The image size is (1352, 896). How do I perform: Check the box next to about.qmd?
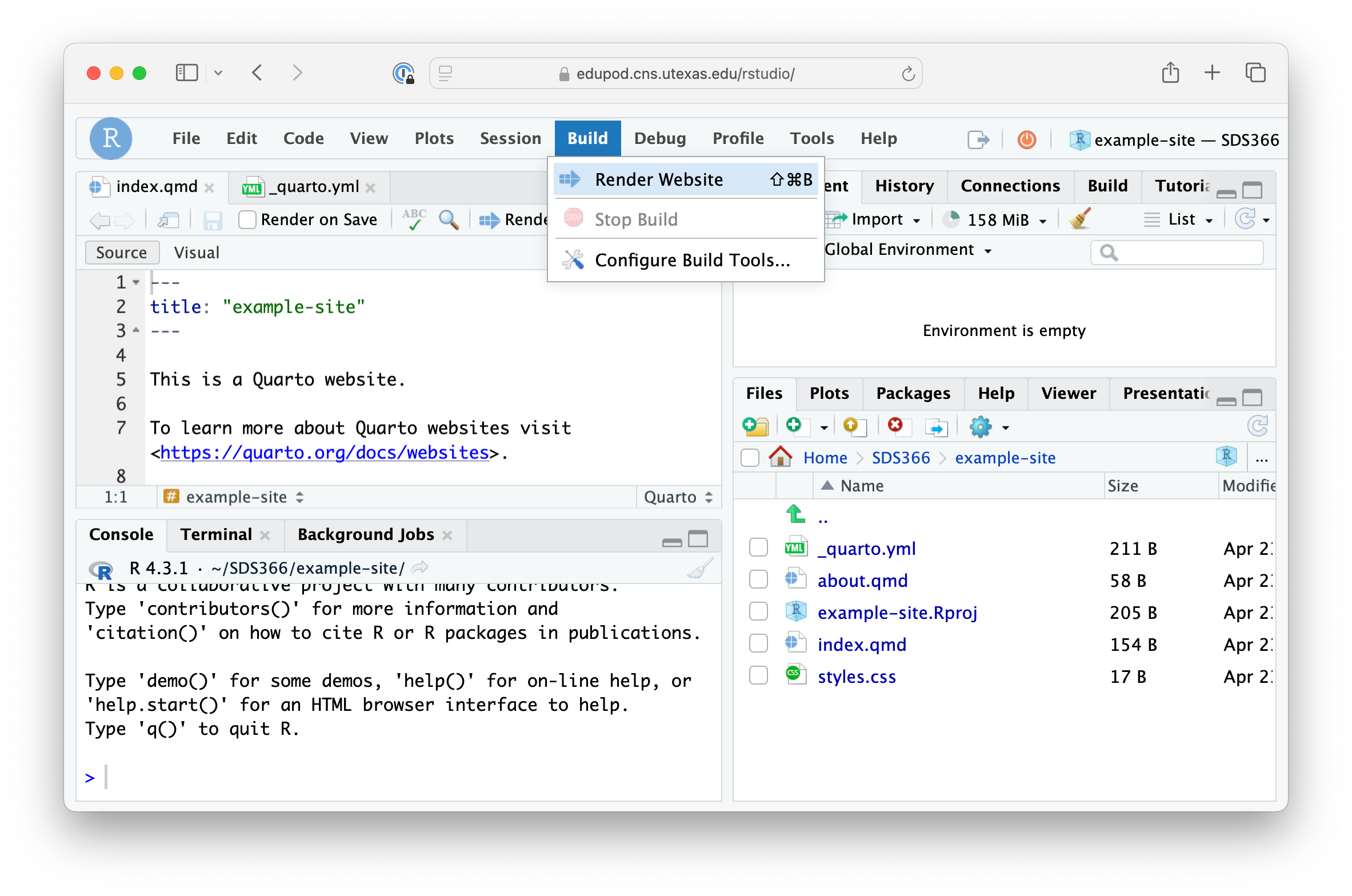[758, 580]
